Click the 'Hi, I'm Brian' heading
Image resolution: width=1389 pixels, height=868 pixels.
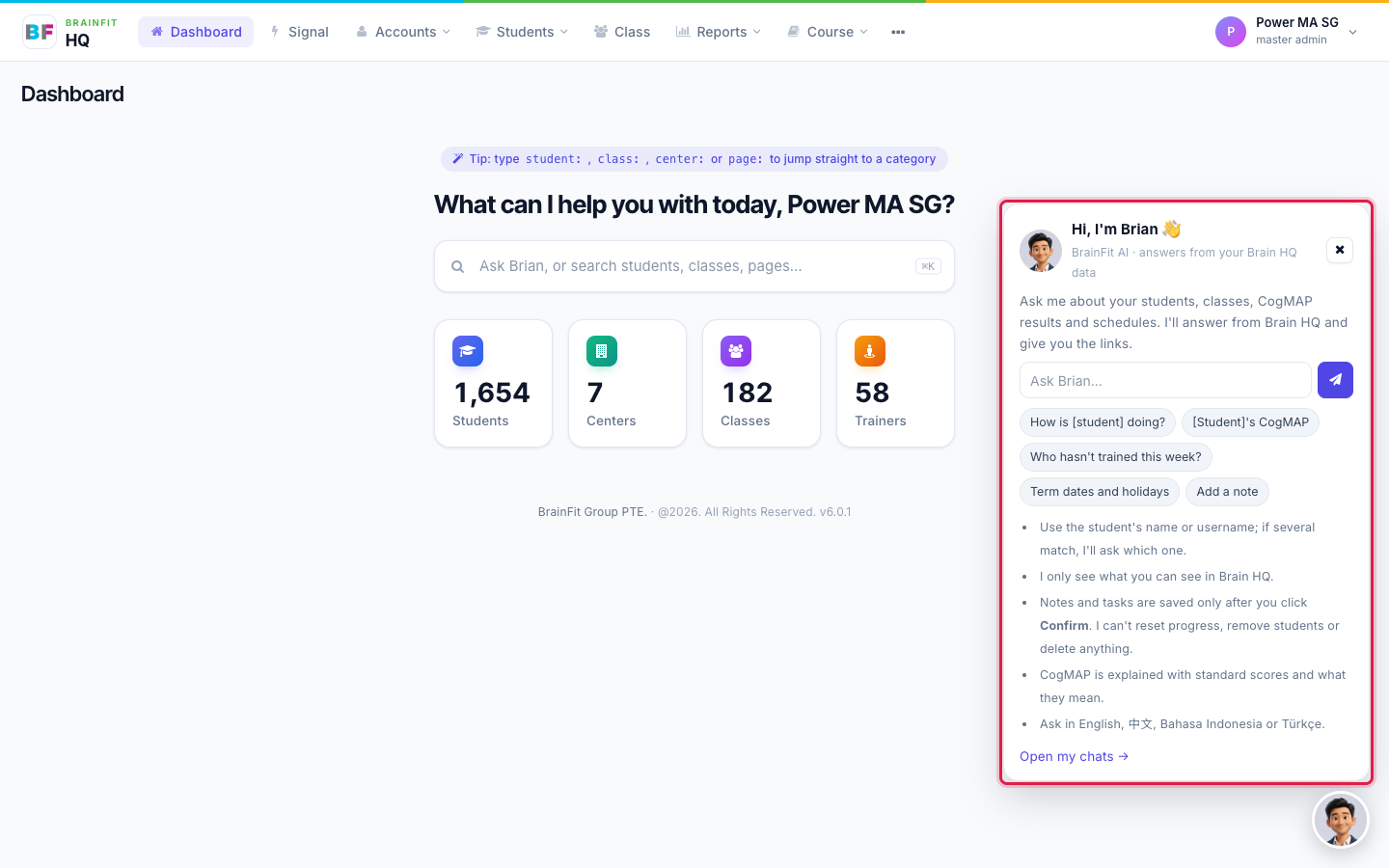coord(1126,229)
